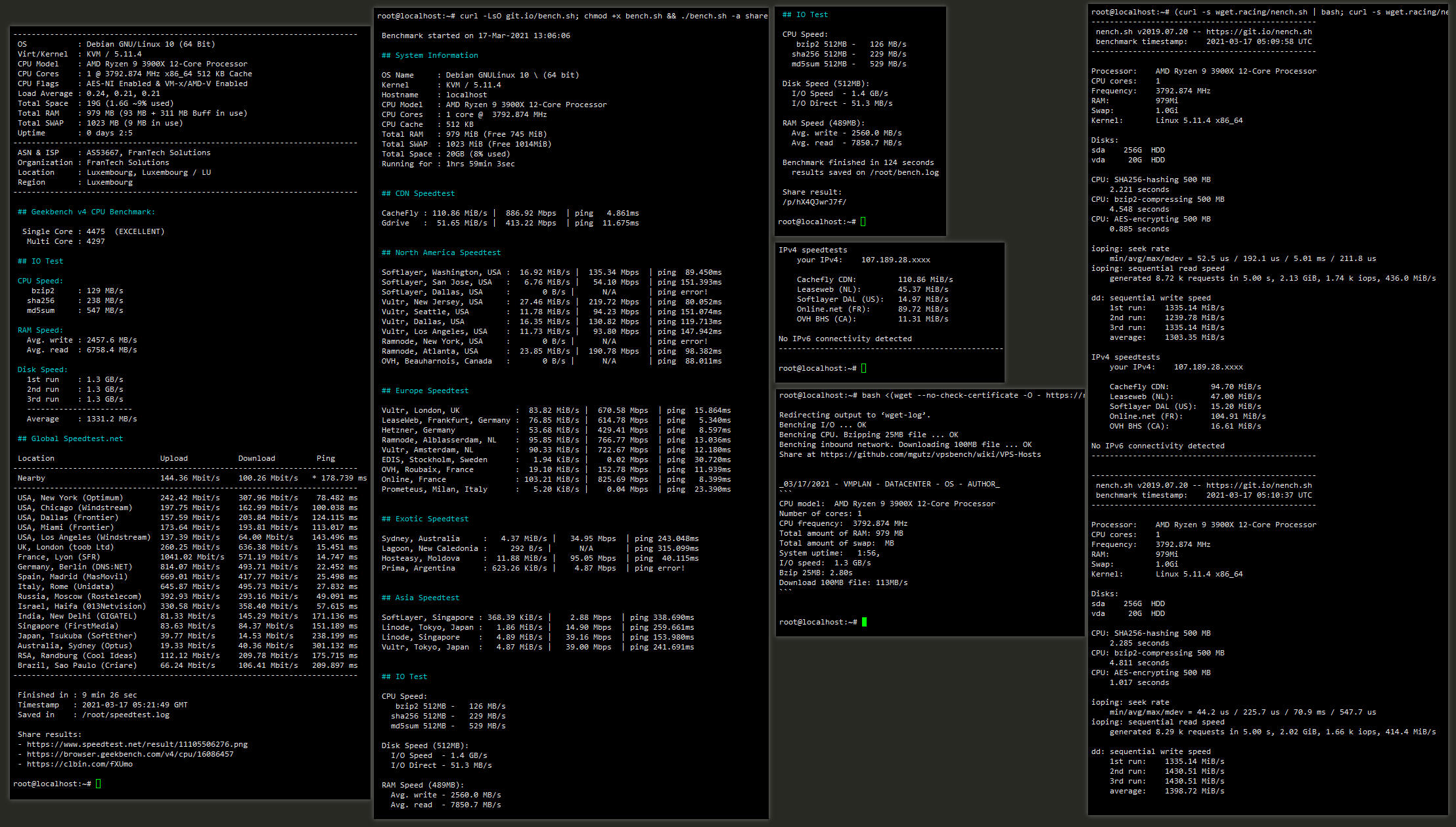Click "Redirecting output to 'wget-log'." line
The width and height of the screenshot is (1456, 827).
tap(855, 415)
